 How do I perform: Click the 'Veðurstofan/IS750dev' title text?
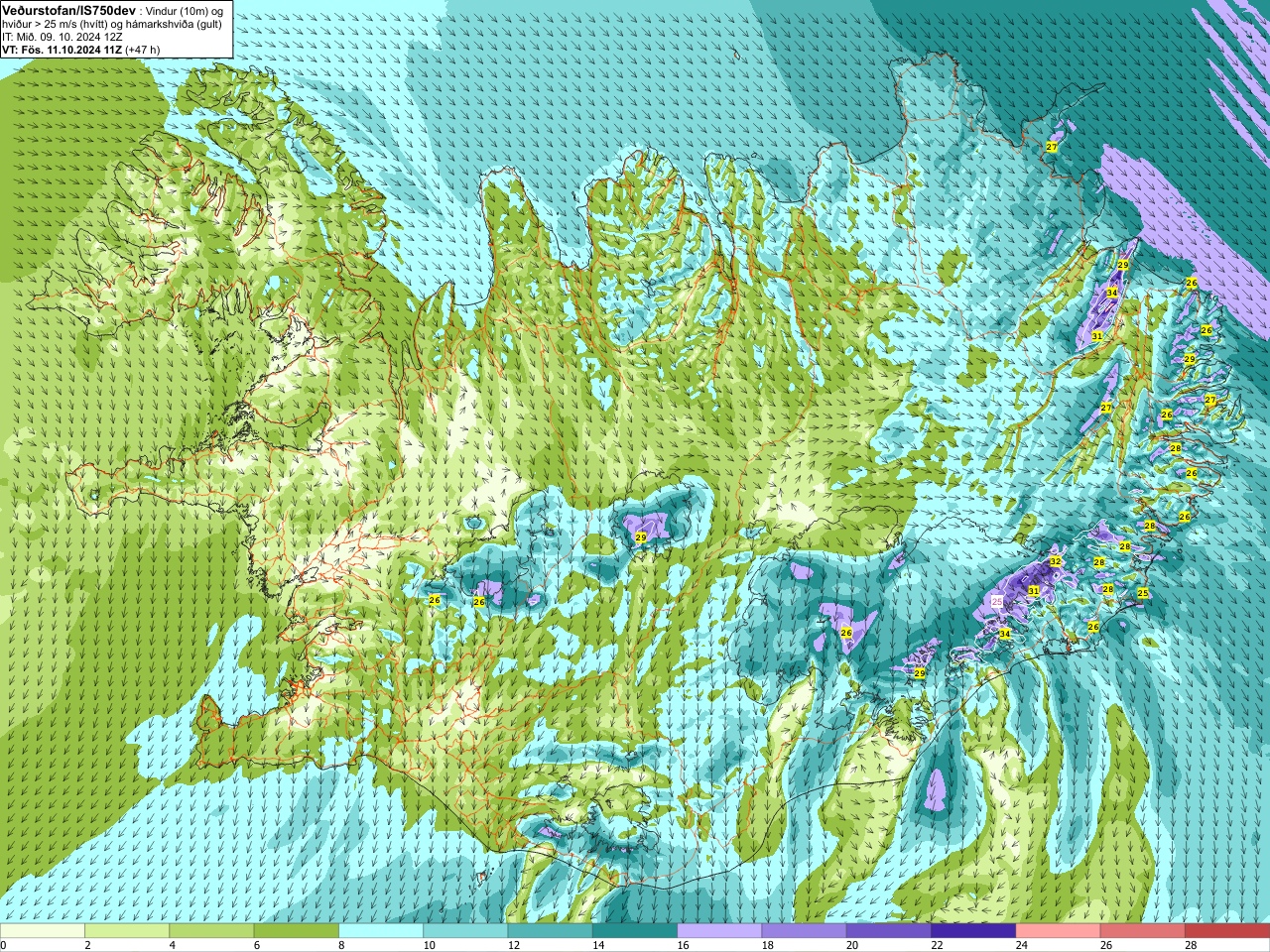[69, 9]
